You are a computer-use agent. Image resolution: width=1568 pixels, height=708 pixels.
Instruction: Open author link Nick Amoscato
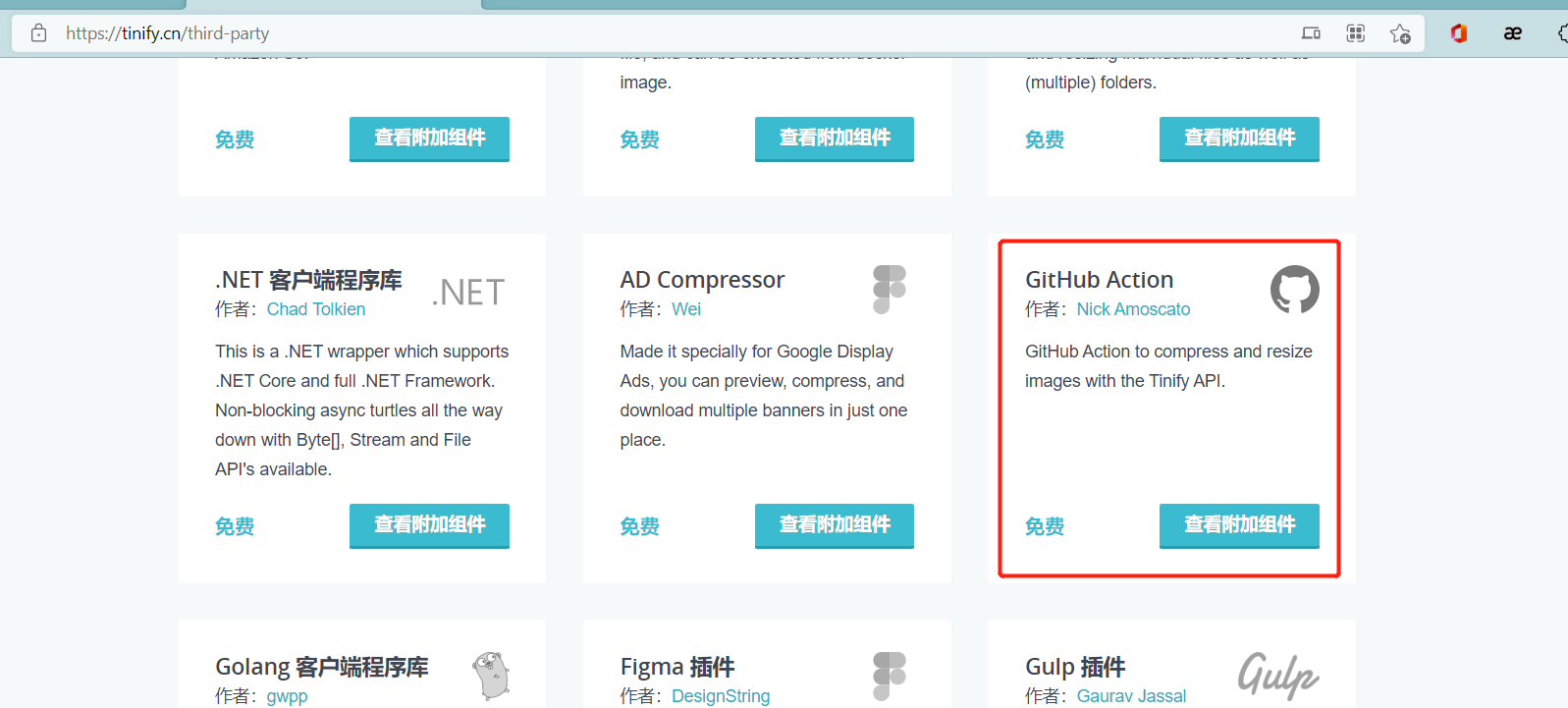point(1133,309)
